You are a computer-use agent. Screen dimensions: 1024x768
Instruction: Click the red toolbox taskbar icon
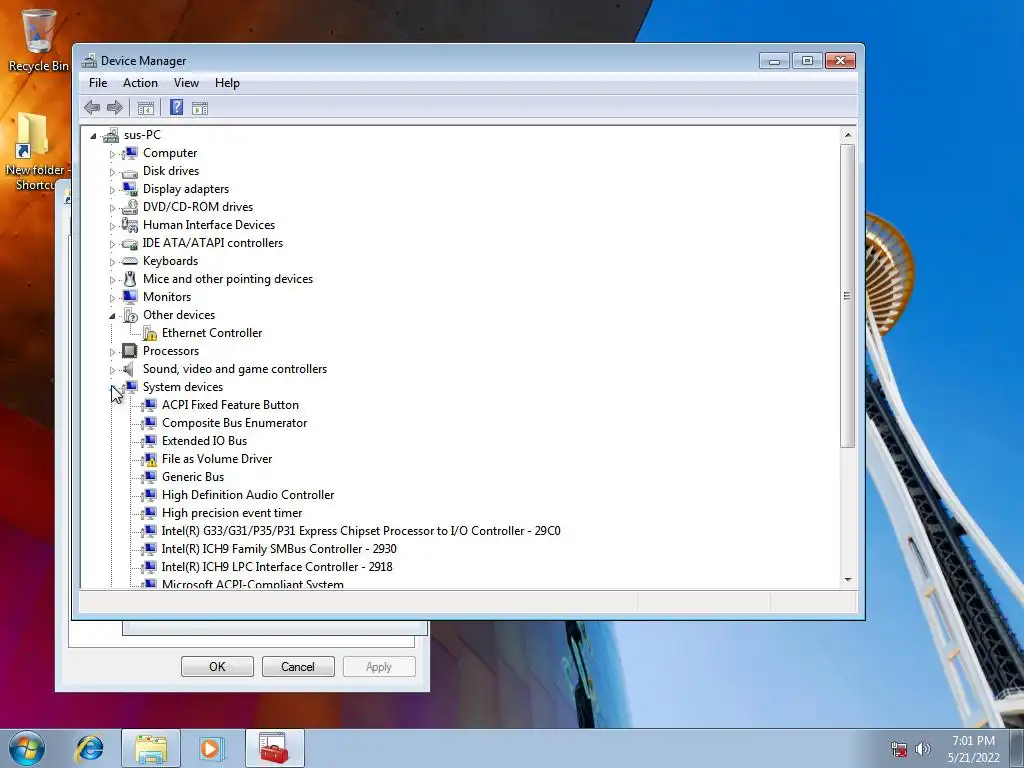point(274,748)
